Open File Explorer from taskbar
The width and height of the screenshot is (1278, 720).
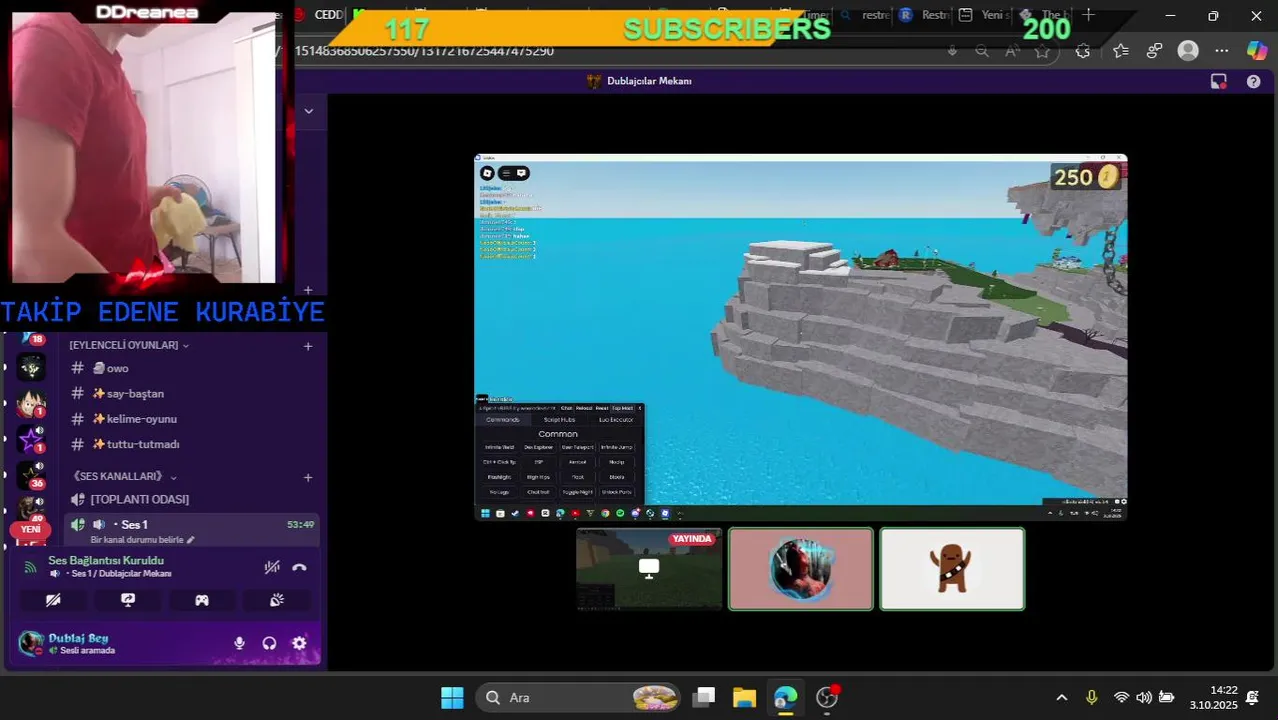[744, 697]
